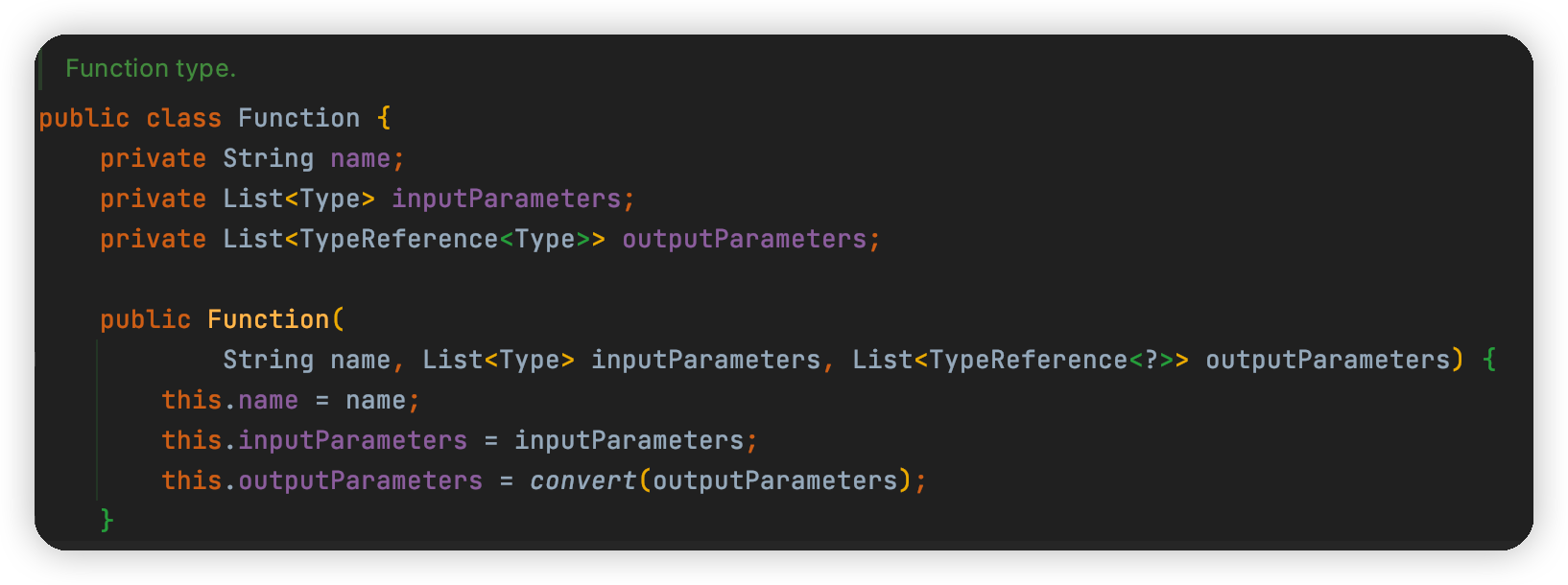Click the green closing brace of the constructor
Screen dimensions: 1568x585
click(x=107, y=521)
